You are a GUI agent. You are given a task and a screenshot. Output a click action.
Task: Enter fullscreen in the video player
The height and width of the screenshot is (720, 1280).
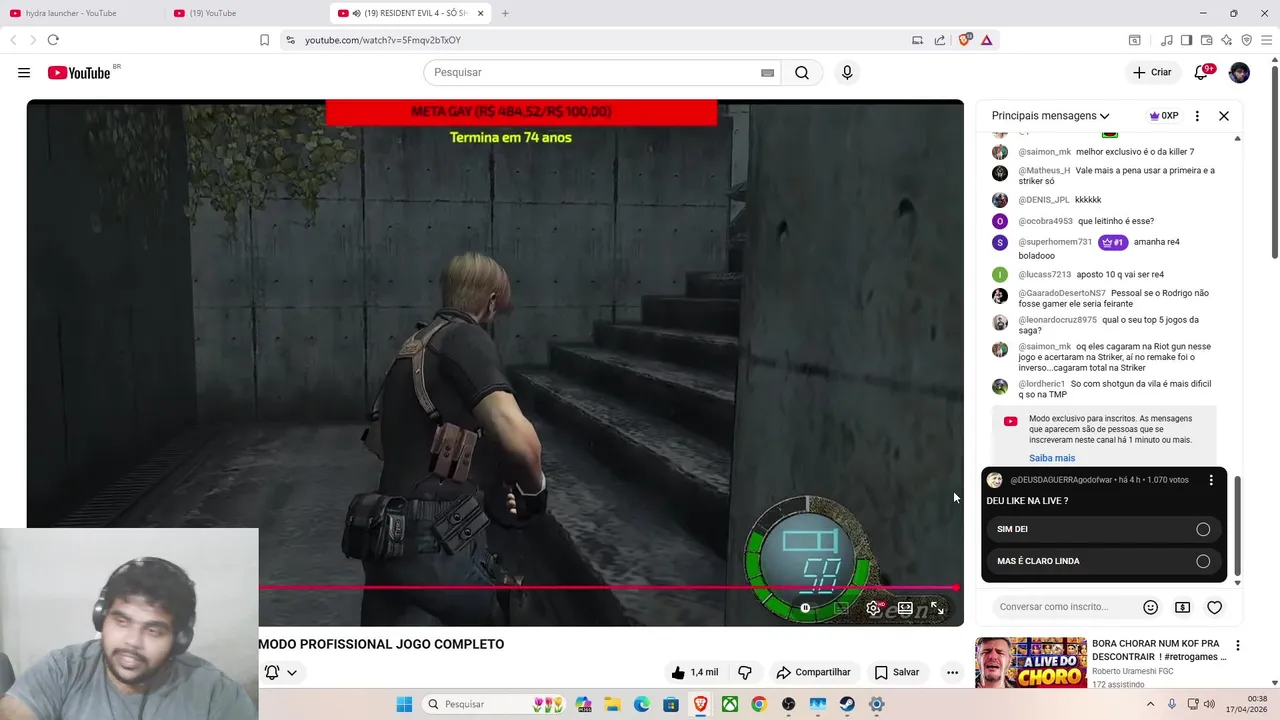(x=937, y=608)
